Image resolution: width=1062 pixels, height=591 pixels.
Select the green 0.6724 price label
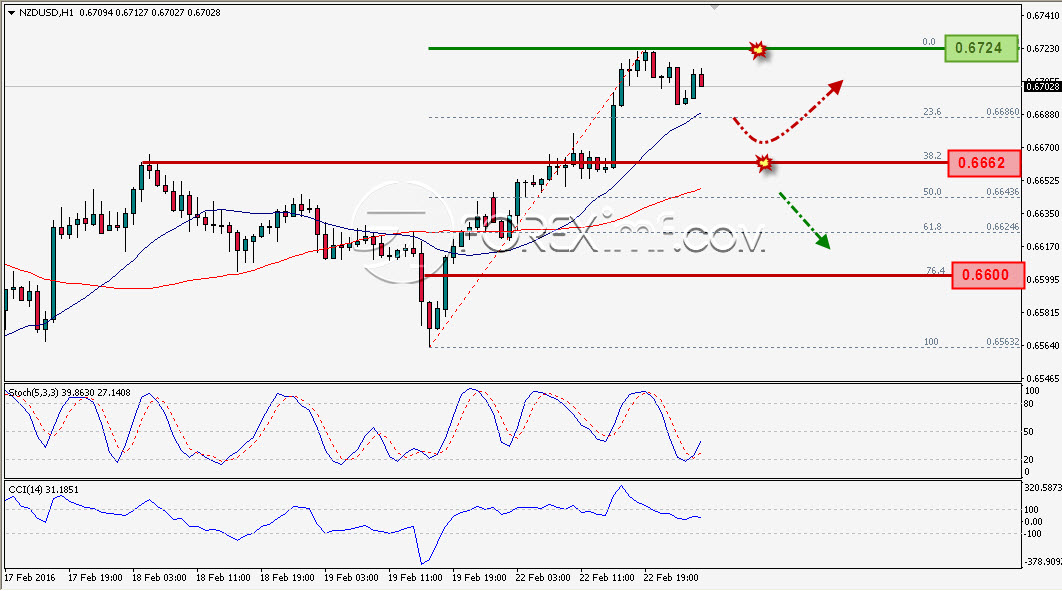pos(981,48)
